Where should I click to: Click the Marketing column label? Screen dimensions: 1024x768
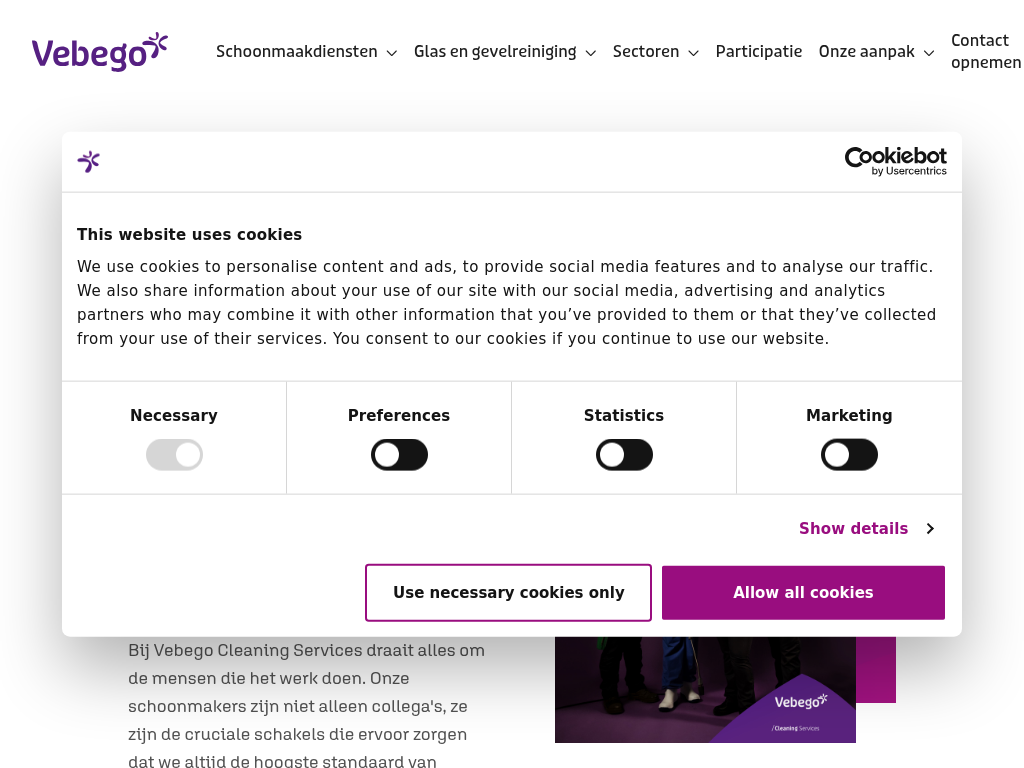point(849,416)
